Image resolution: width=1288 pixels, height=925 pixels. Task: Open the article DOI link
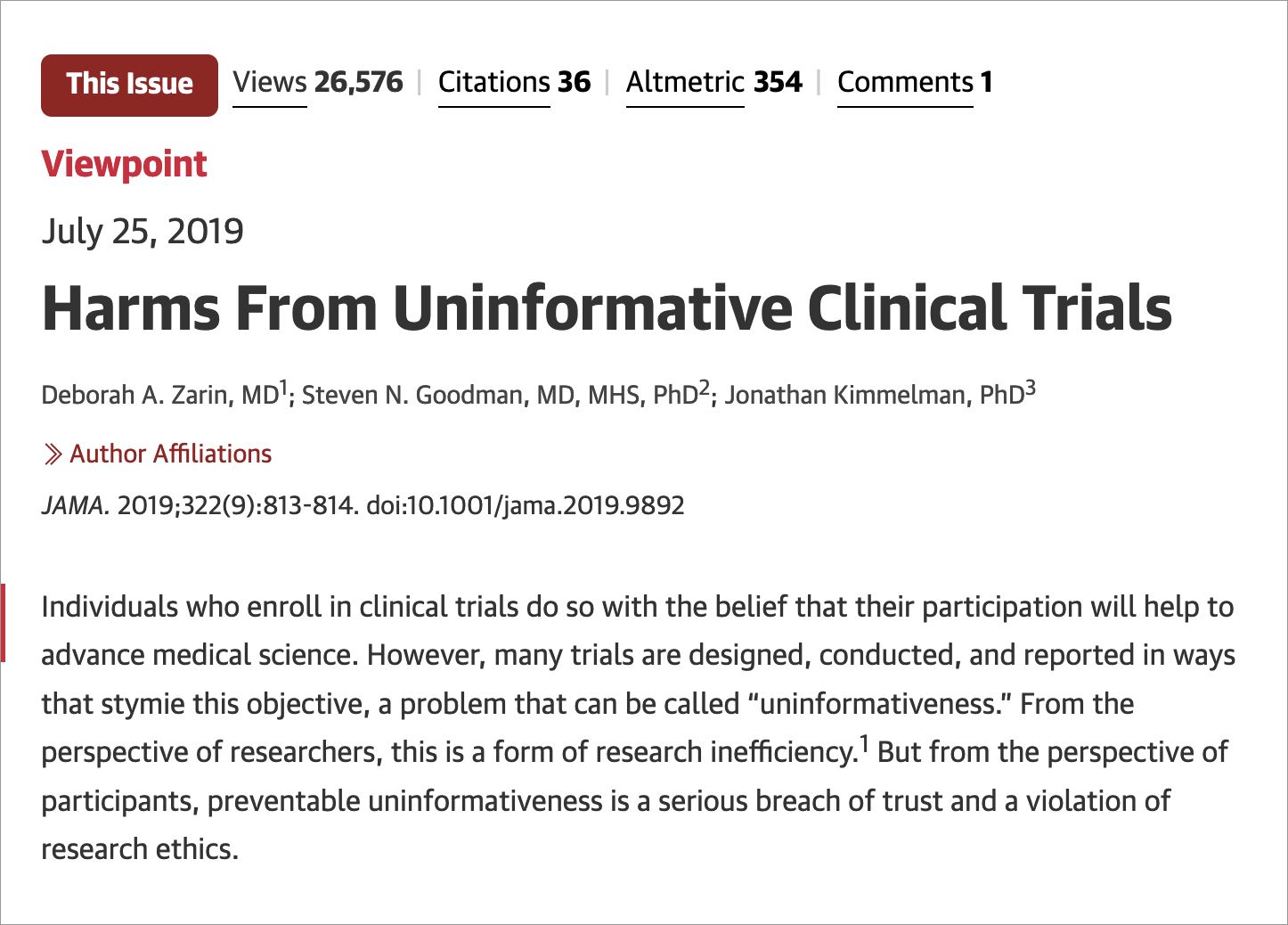(x=527, y=505)
